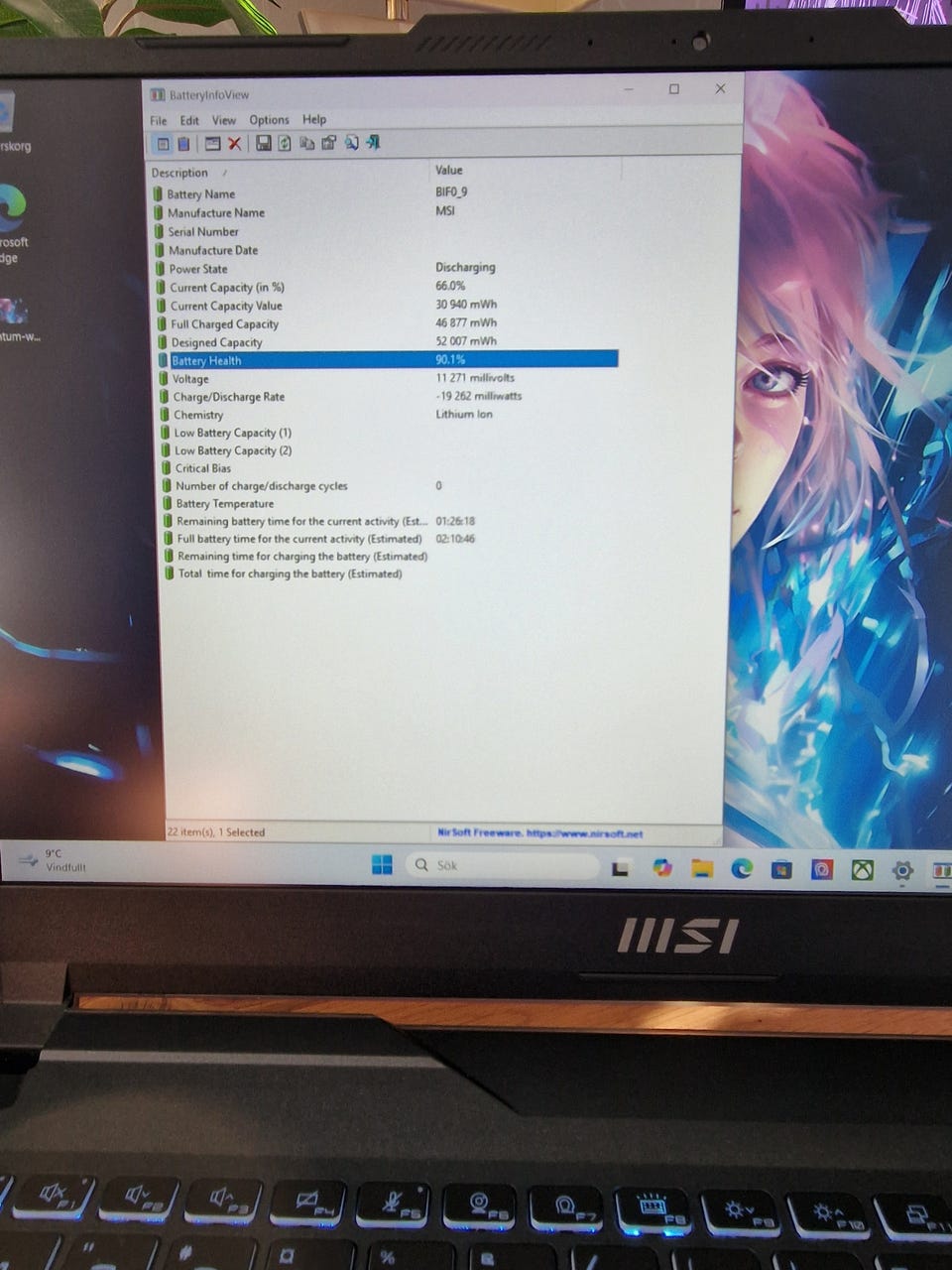The width and height of the screenshot is (952, 1270).
Task: Save selected items with the floppy disk icon
Action: pyautogui.click(x=263, y=144)
